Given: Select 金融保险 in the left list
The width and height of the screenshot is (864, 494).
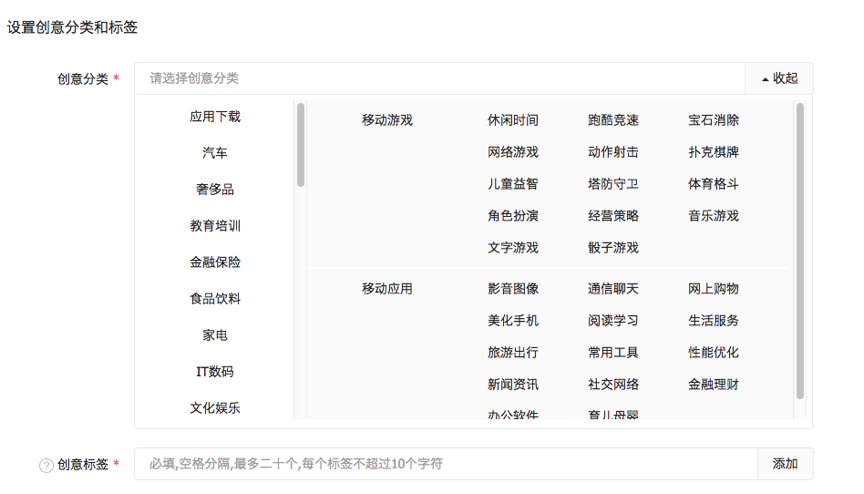Looking at the screenshot, I should [x=215, y=262].
